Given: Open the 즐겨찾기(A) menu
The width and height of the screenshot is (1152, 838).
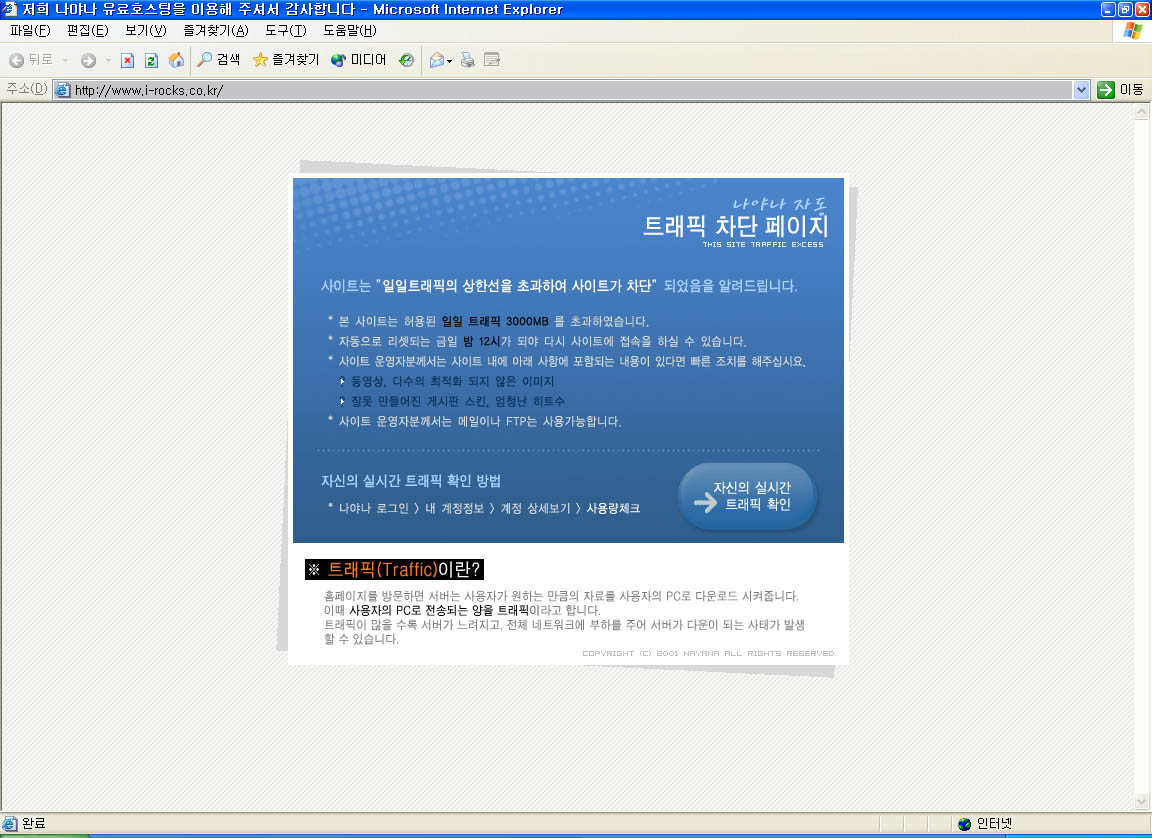Looking at the screenshot, I should click(216, 30).
